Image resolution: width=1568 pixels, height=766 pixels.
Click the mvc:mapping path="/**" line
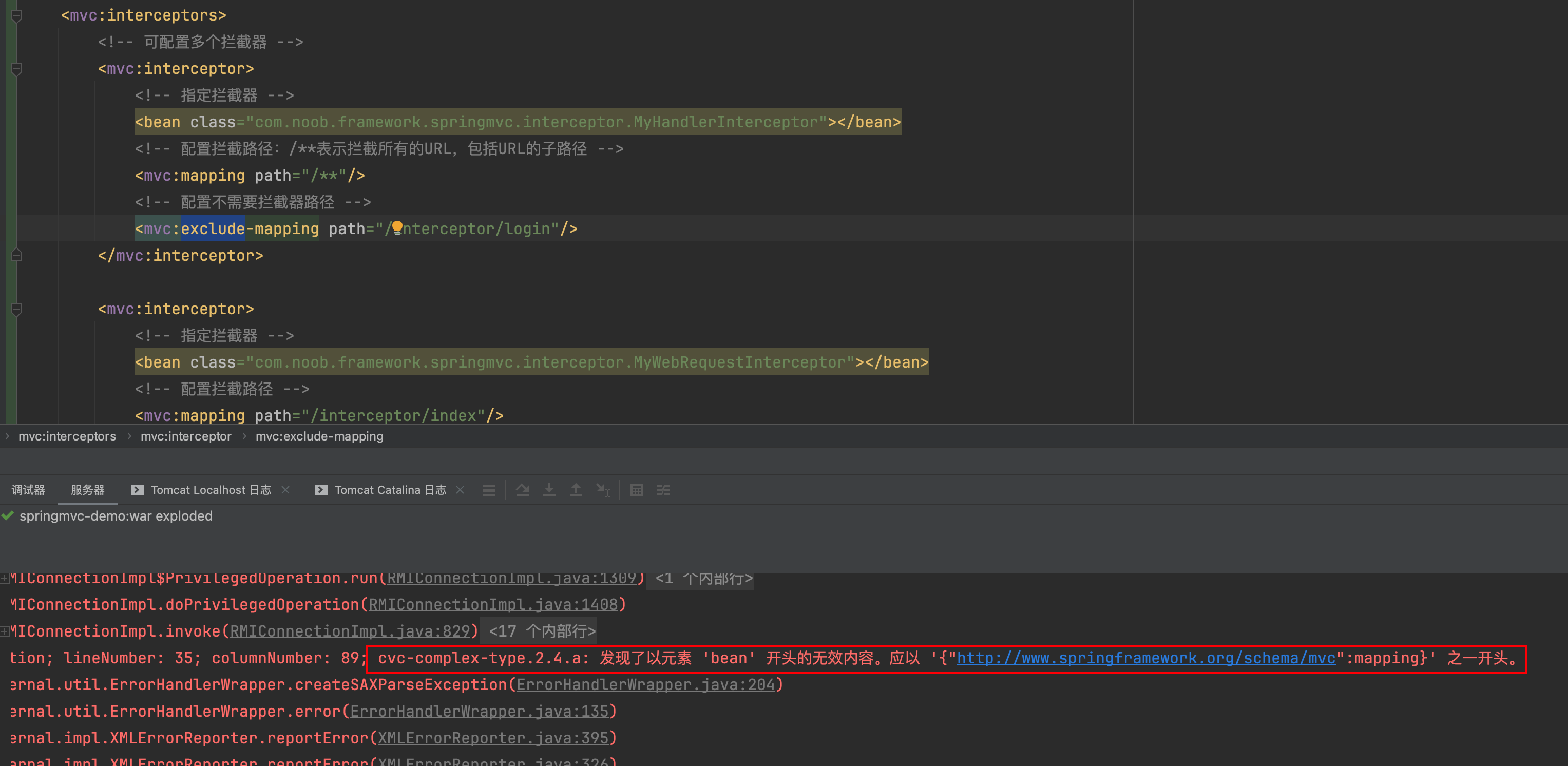pyautogui.click(x=250, y=176)
